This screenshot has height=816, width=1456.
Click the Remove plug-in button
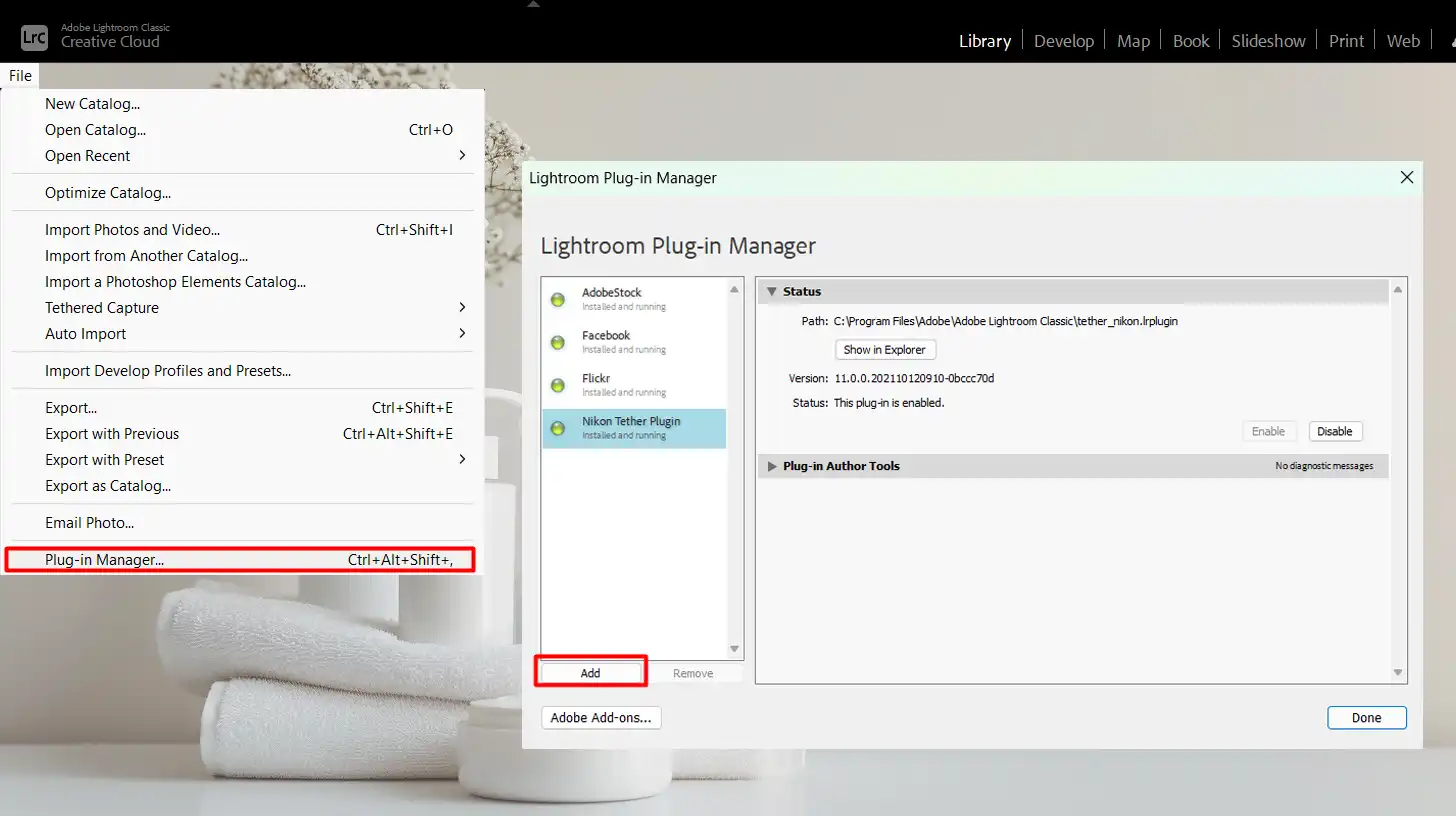tap(693, 673)
